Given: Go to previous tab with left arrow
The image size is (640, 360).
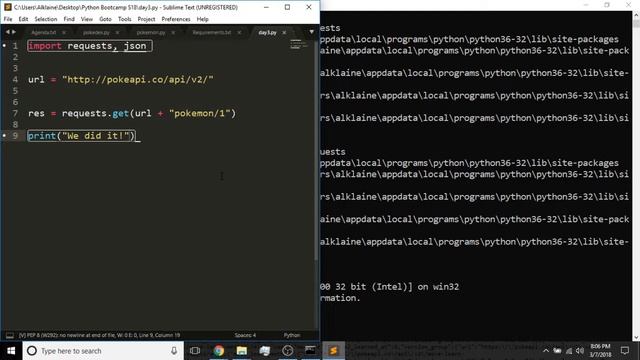Looking at the screenshot, I should pos(7,32).
